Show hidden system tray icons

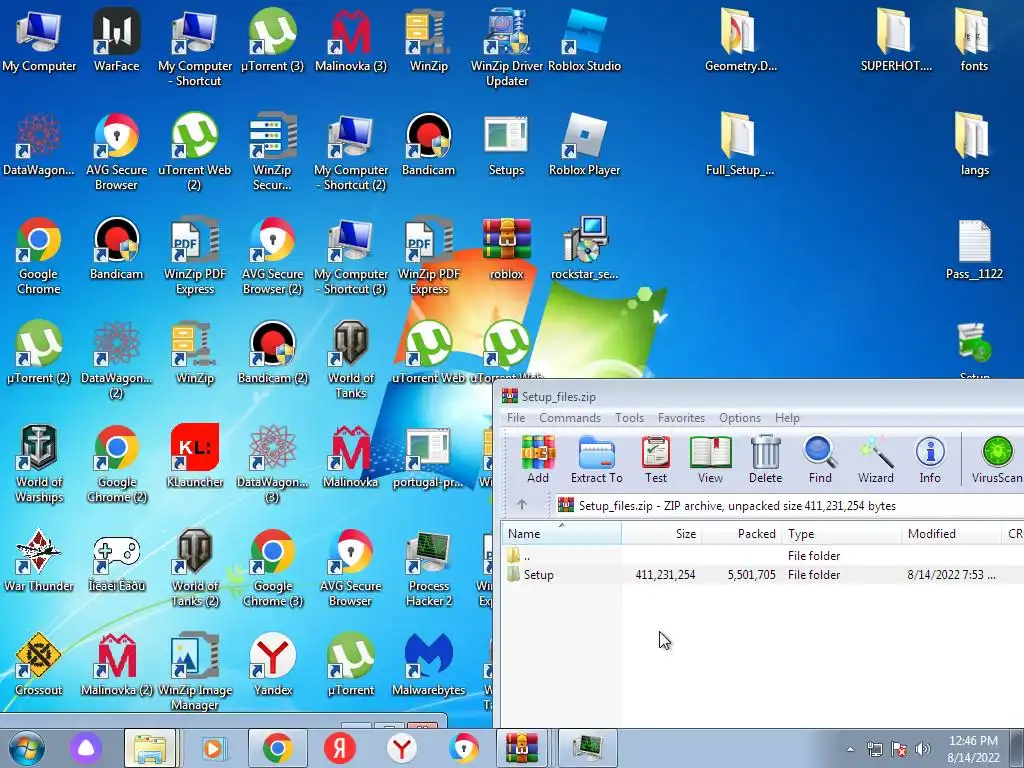(850, 750)
